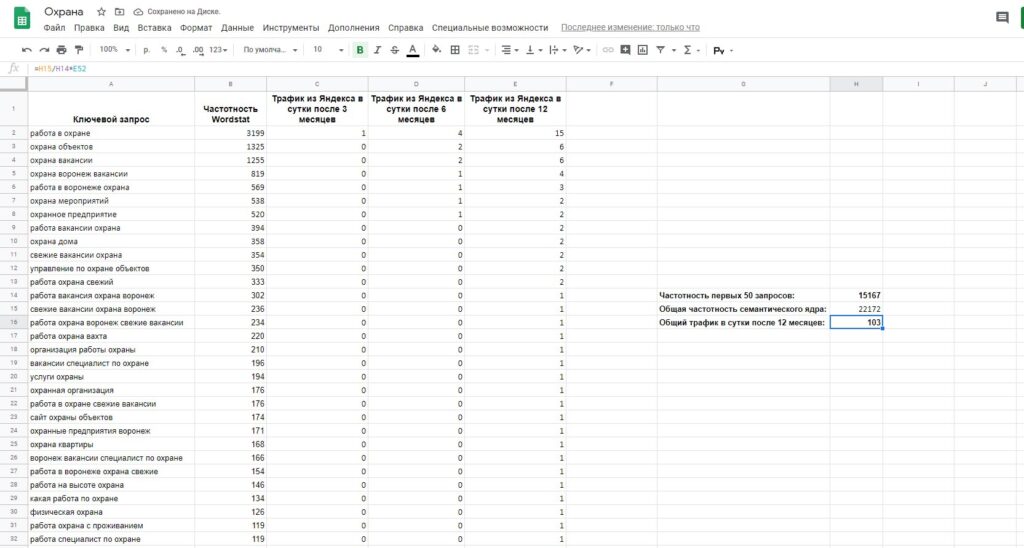
Task: Toggle filter on the sheet
Action: 661,49
